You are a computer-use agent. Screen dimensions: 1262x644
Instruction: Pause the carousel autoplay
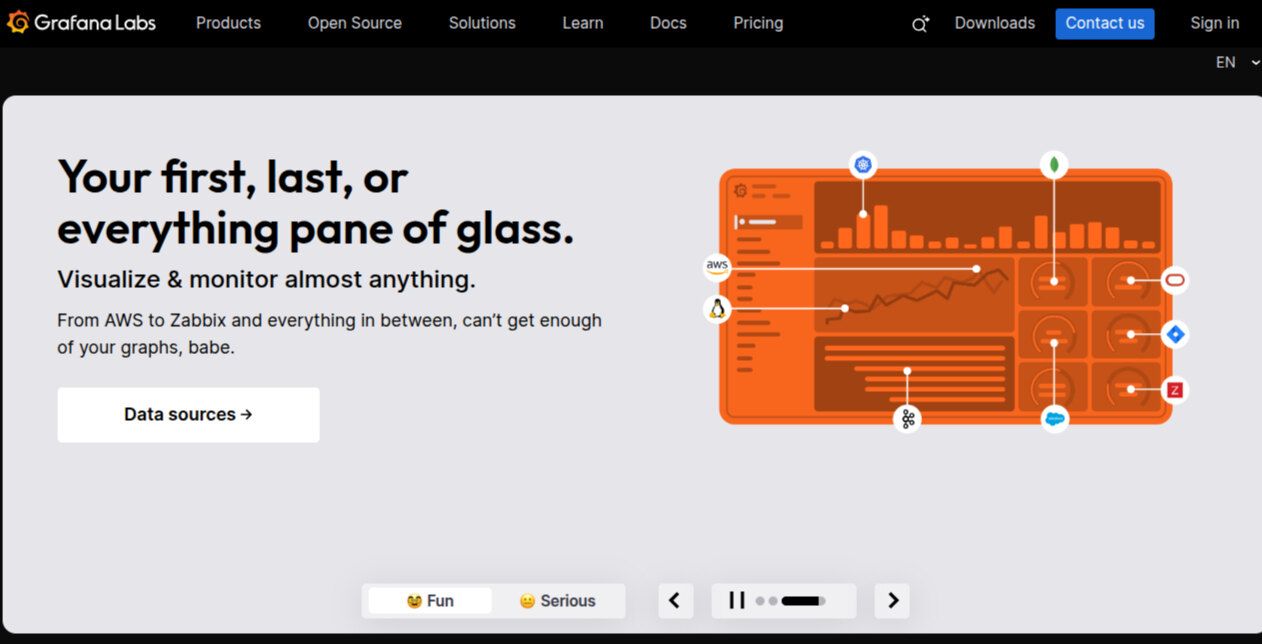coord(737,601)
